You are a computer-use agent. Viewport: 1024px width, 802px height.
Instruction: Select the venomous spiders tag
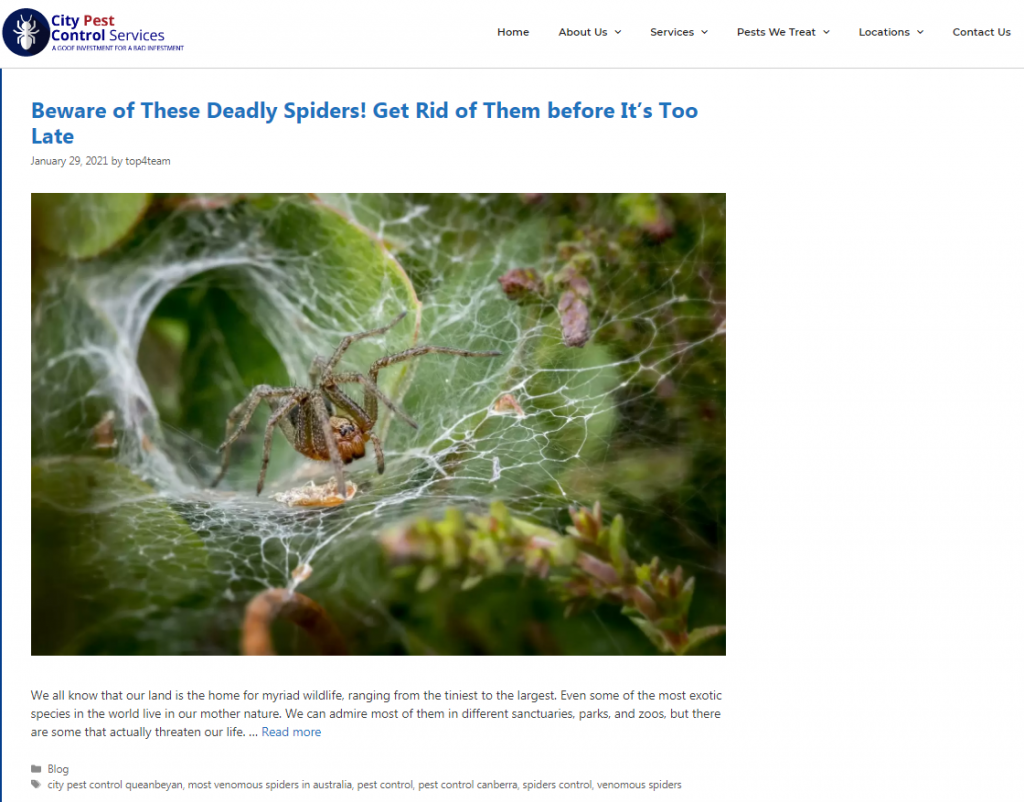pyautogui.click(x=639, y=784)
